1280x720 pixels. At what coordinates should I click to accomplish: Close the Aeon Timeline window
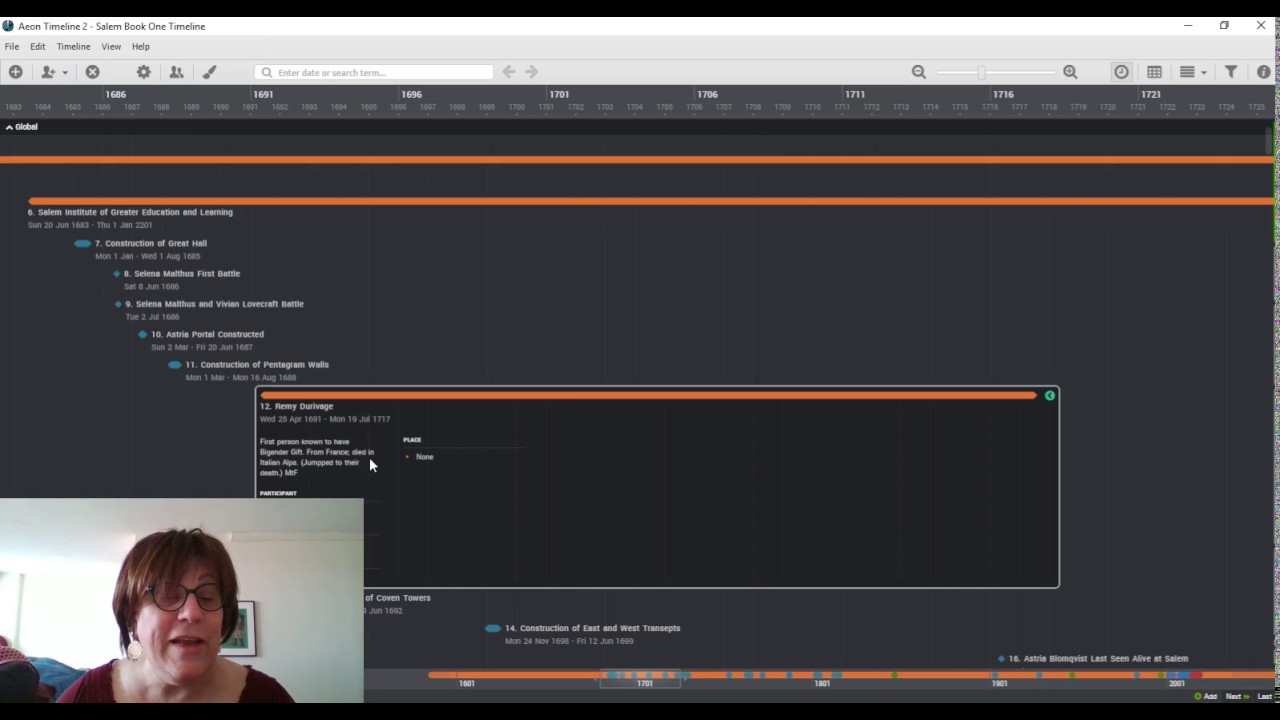tap(1261, 26)
